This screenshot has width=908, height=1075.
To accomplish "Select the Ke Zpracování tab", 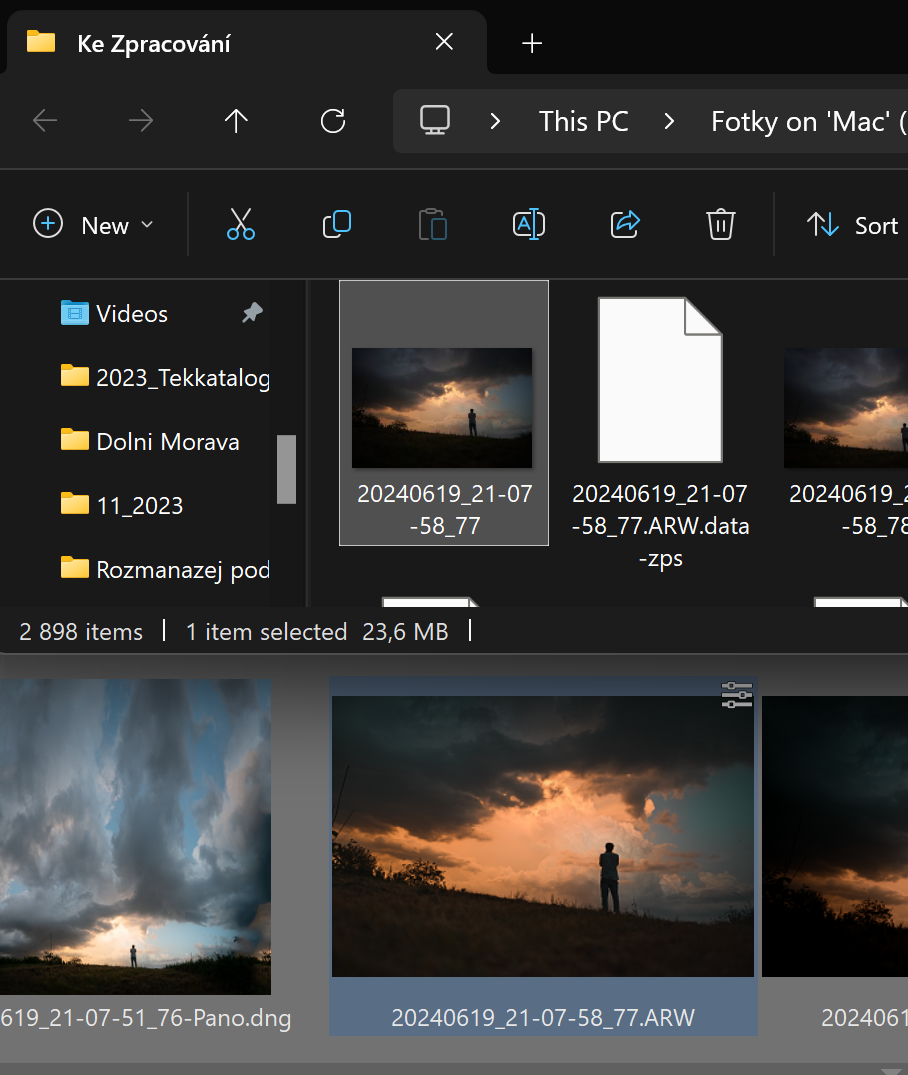I will pos(200,43).
